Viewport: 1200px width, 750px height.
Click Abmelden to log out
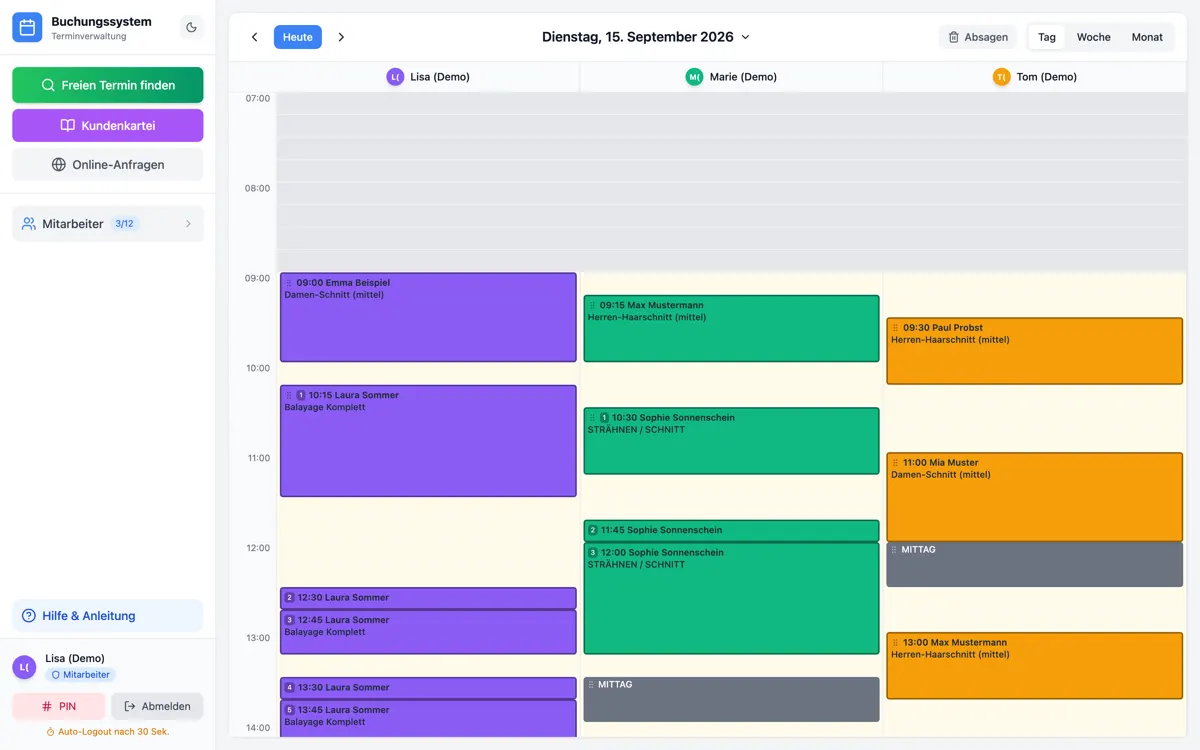pos(157,706)
